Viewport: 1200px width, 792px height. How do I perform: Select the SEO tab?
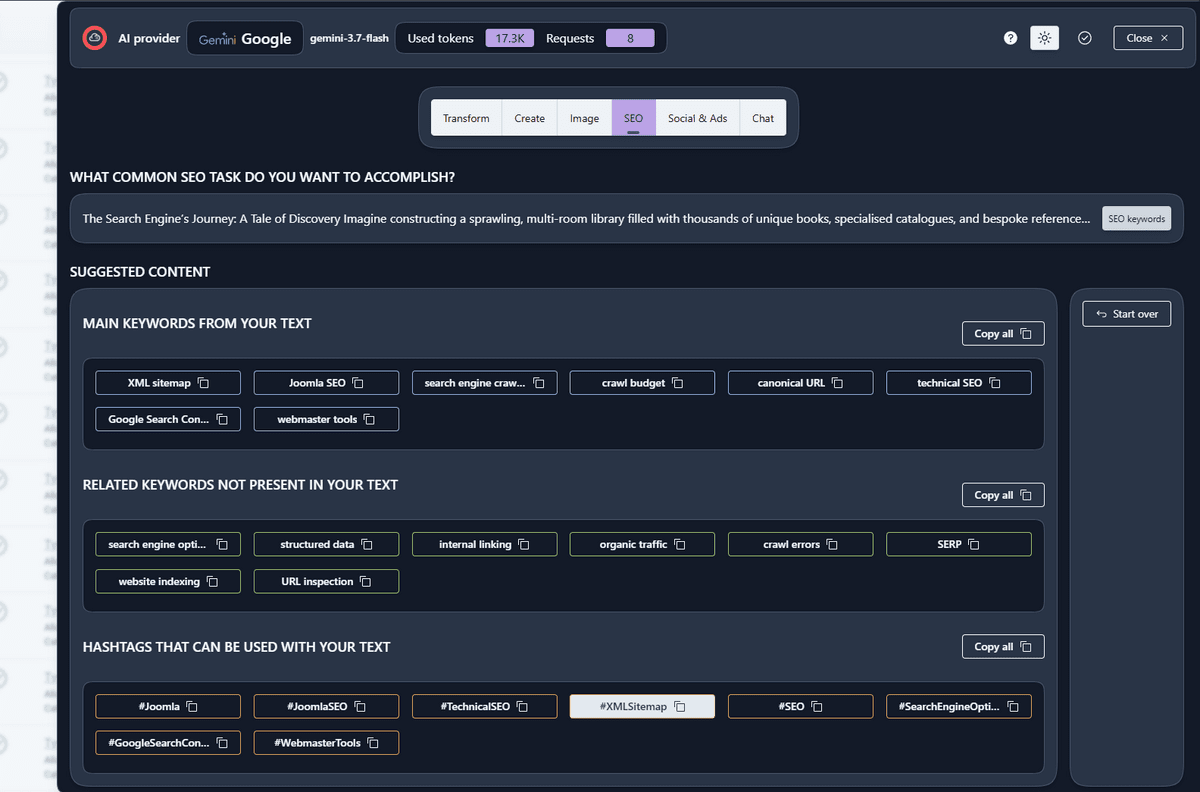click(633, 117)
